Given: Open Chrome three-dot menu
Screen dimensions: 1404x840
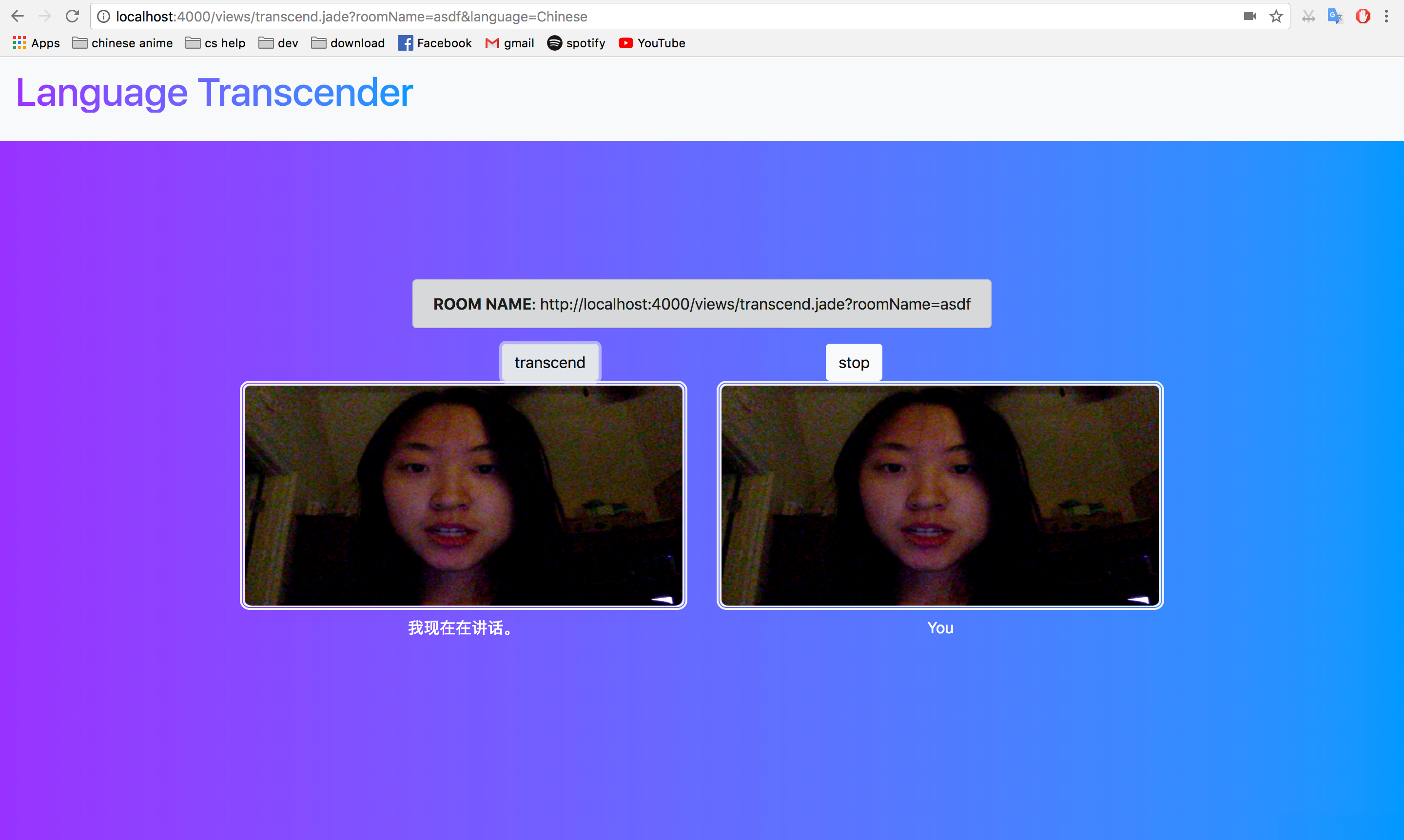Looking at the screenshot, I should 1386,17.
